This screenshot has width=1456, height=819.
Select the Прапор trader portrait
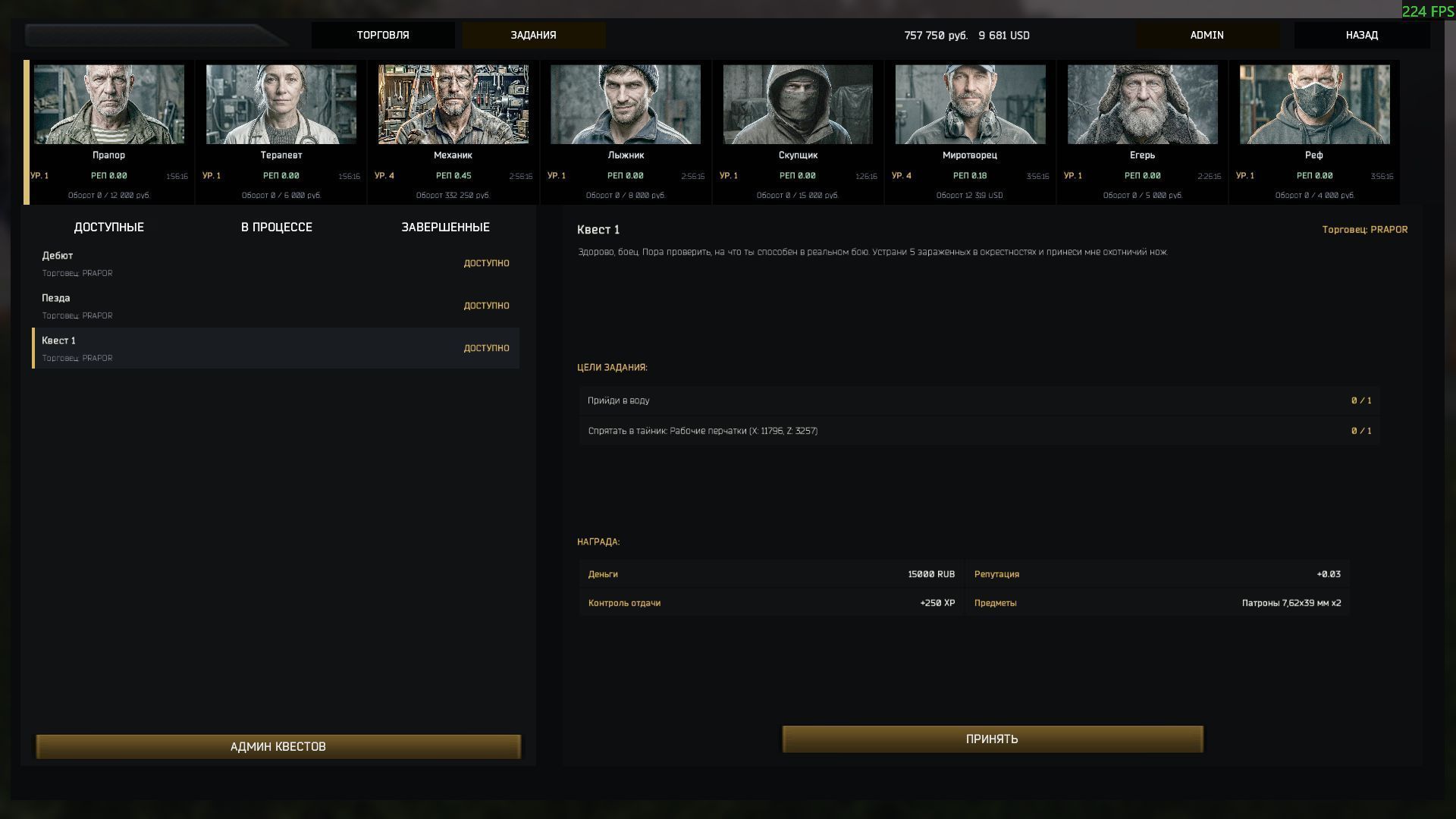109,104
